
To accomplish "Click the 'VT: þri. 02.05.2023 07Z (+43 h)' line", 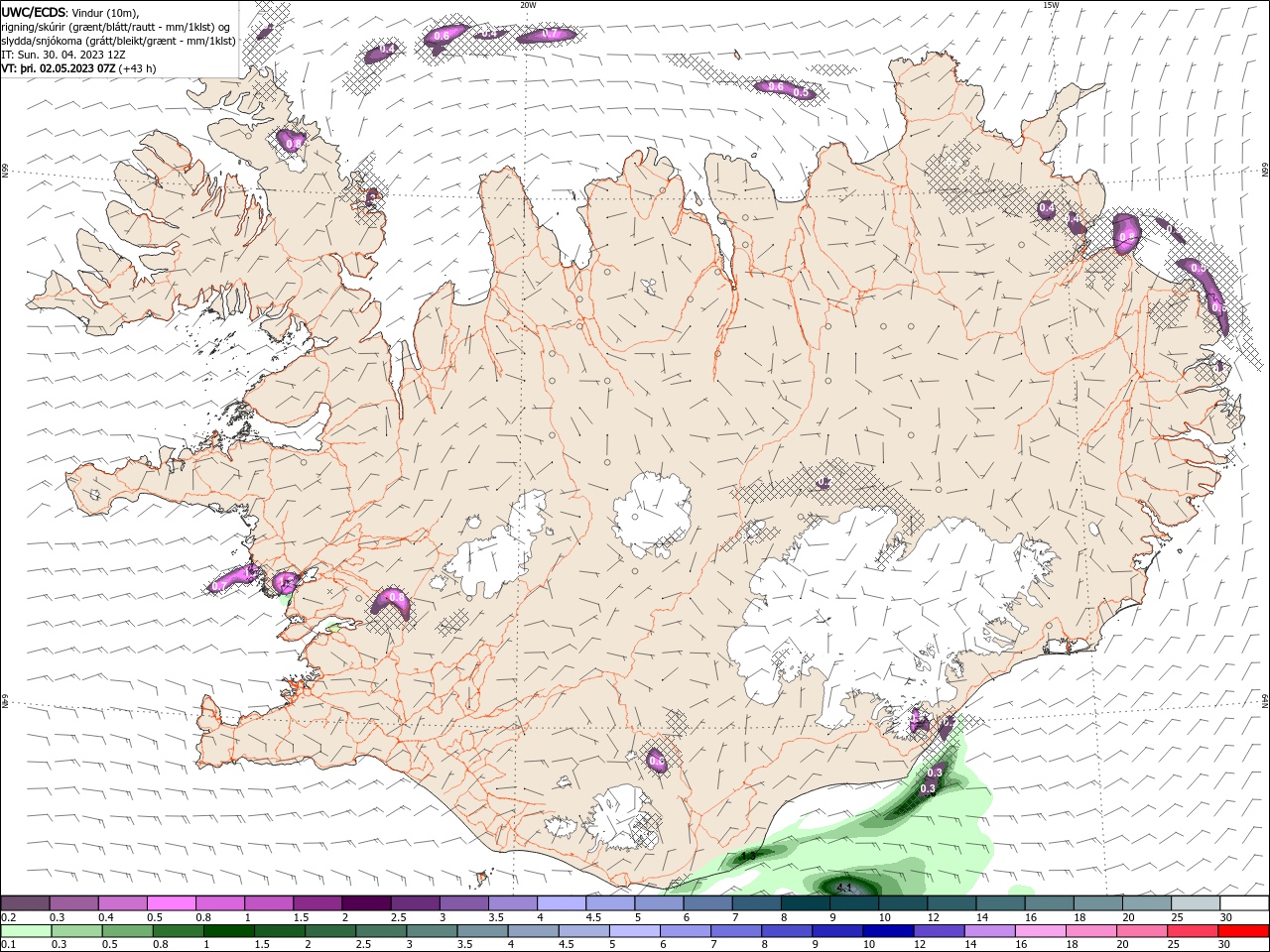I will coord(79,68).
